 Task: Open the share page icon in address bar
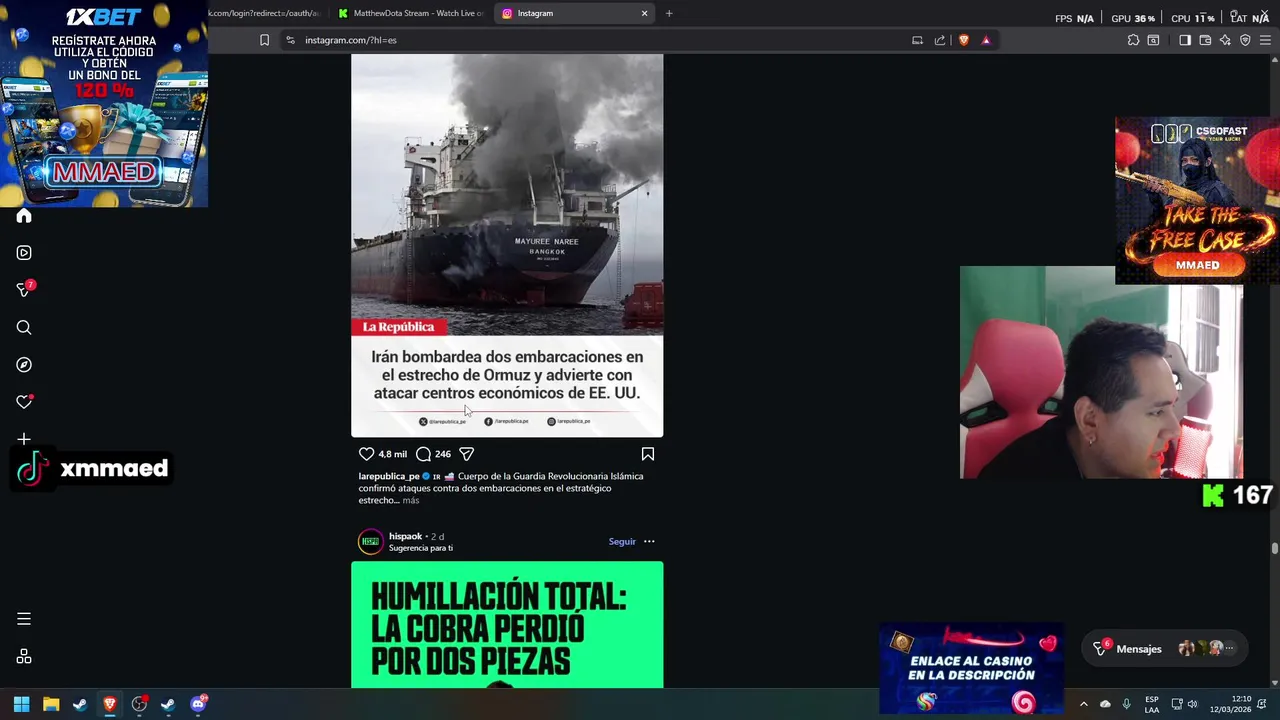click(940, 40)
